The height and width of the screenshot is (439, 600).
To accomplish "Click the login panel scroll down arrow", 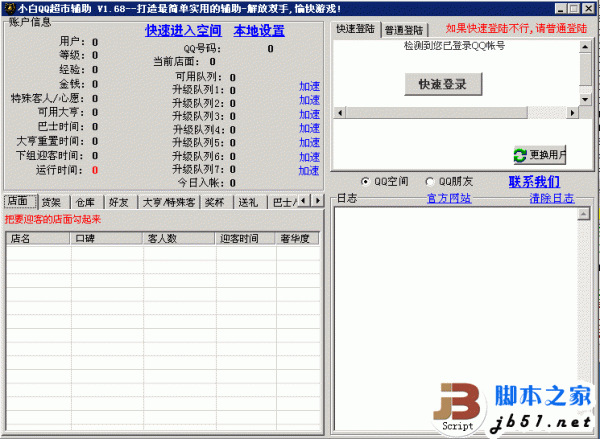I will tap(585, 100).
